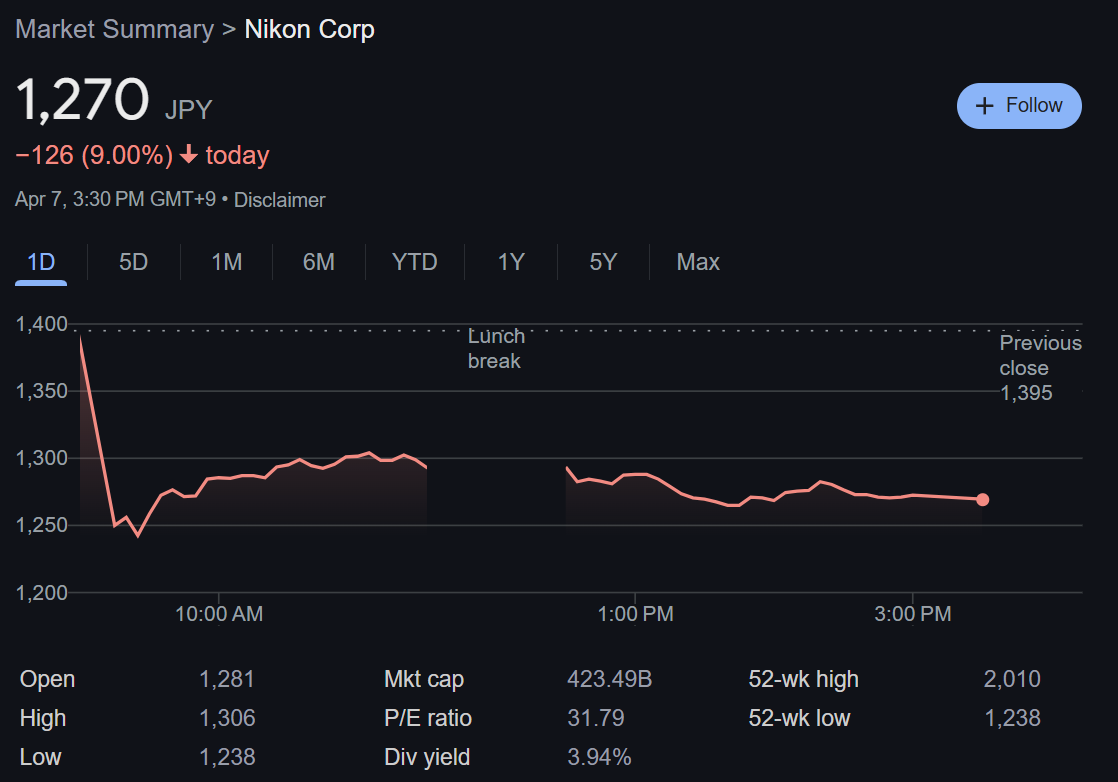Click the red down arrow beside today
The image size is (1118, 782).
pos(189,155)
